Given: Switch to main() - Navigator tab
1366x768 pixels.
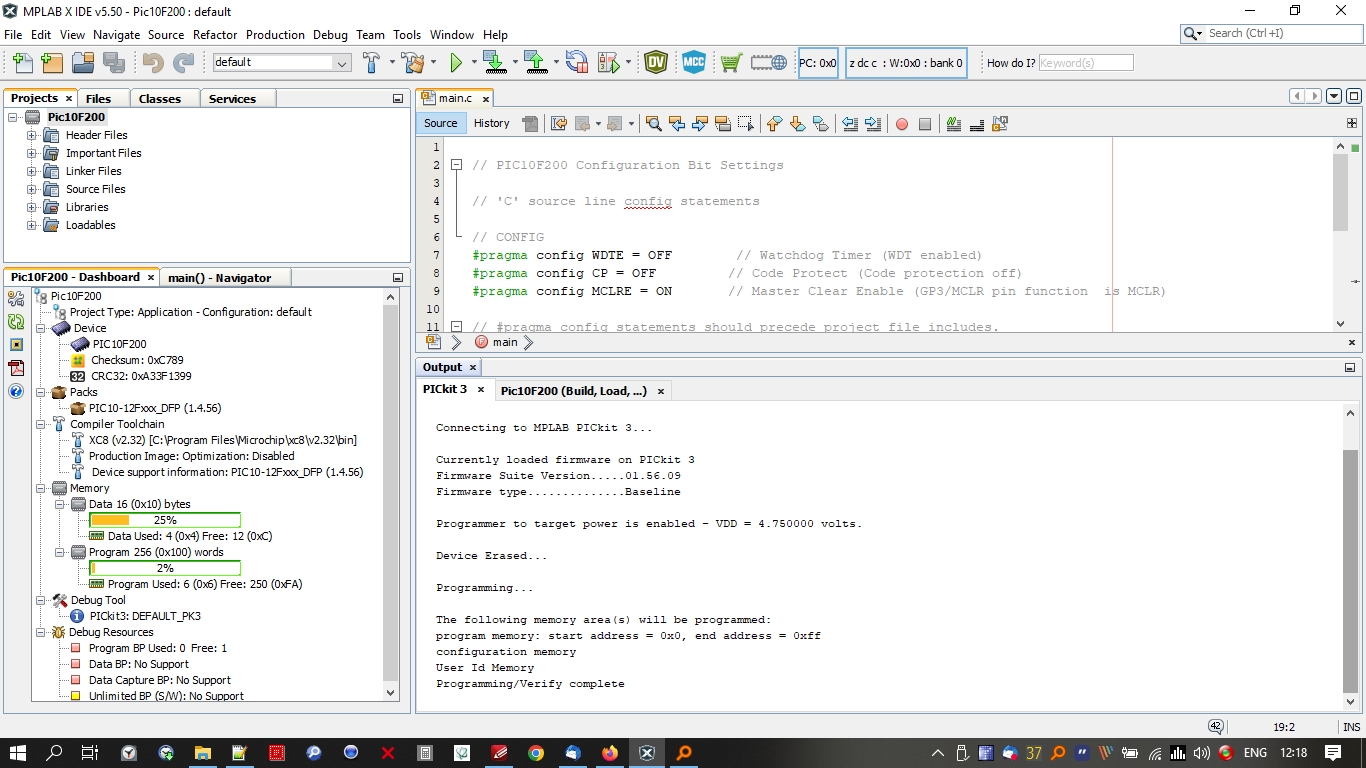Looking at the screenshot, I should coord(219,277).
